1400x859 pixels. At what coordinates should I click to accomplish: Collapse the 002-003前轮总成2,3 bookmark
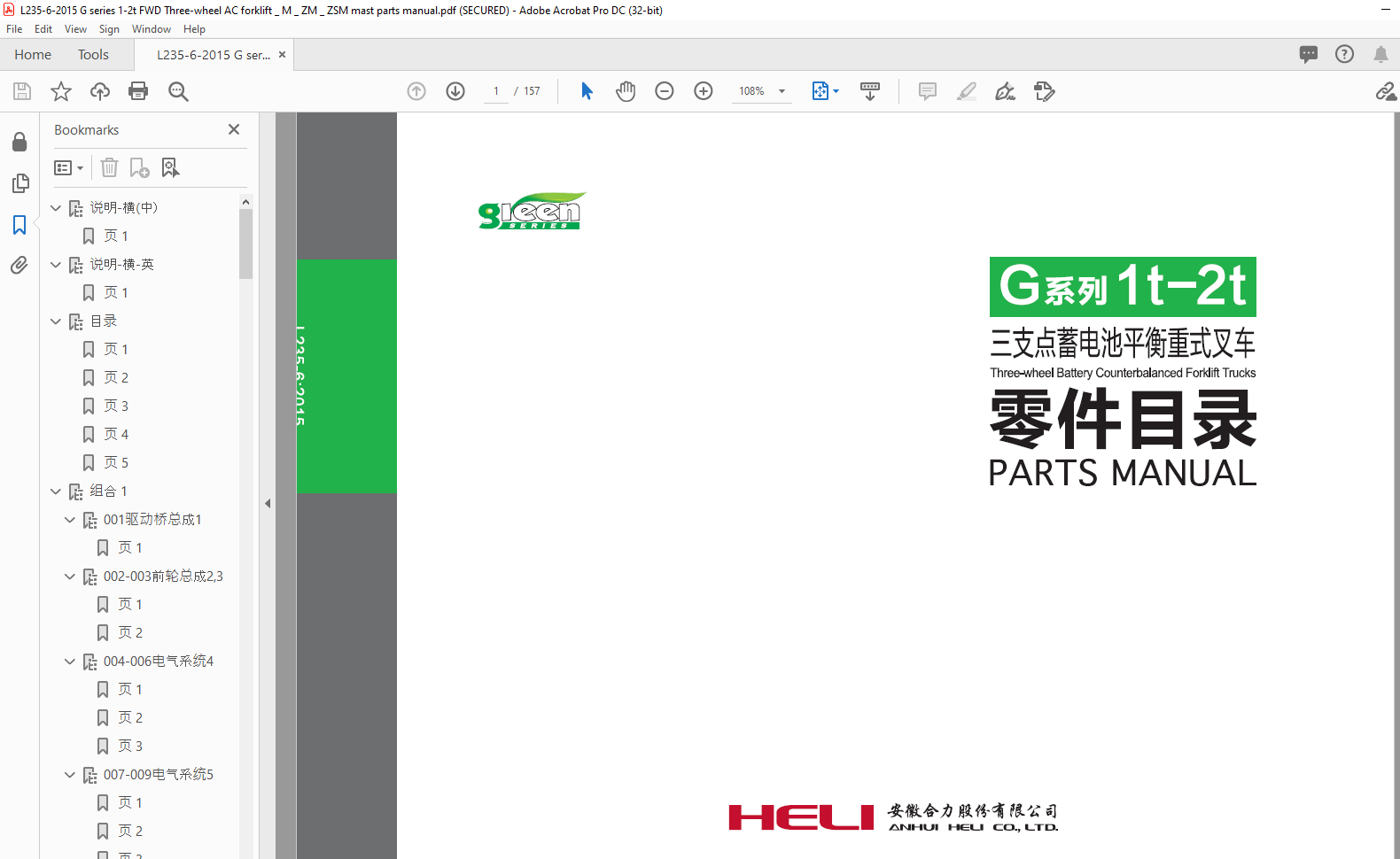coord(70,577)
